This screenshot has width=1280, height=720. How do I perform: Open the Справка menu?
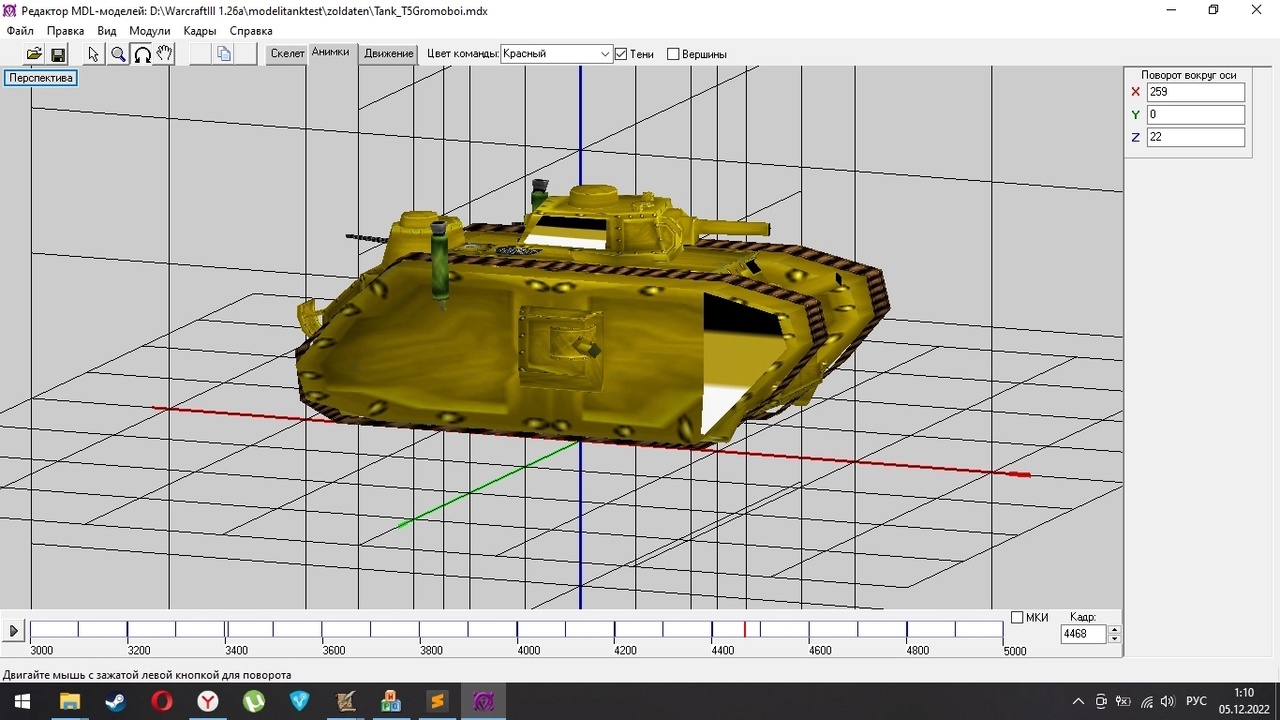[x=251, y=31]
